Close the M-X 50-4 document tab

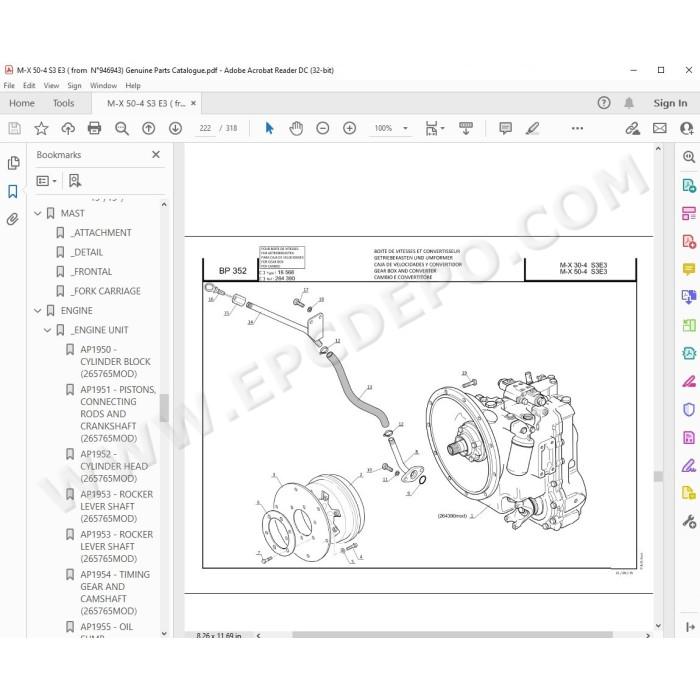tap(193, 103)
